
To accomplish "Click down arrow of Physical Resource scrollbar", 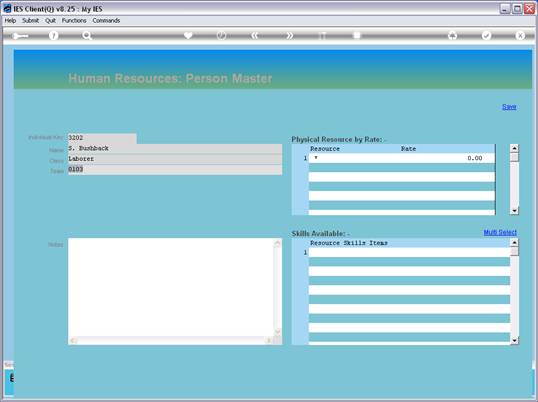I will [514, 210].
